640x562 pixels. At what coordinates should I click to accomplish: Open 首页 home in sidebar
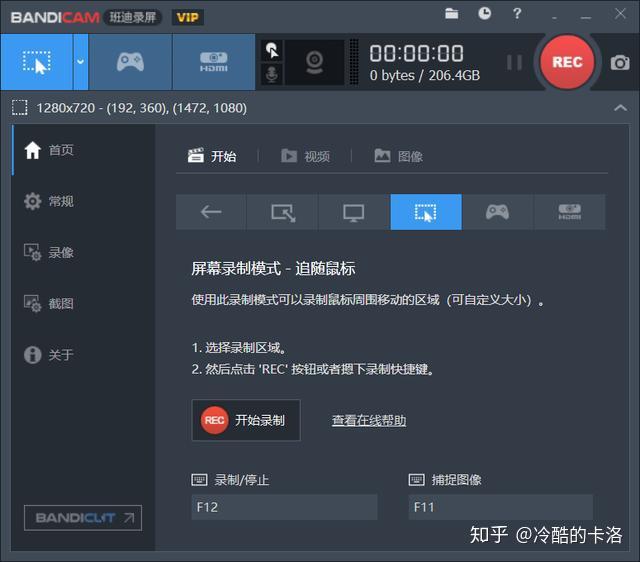(83, 150)
